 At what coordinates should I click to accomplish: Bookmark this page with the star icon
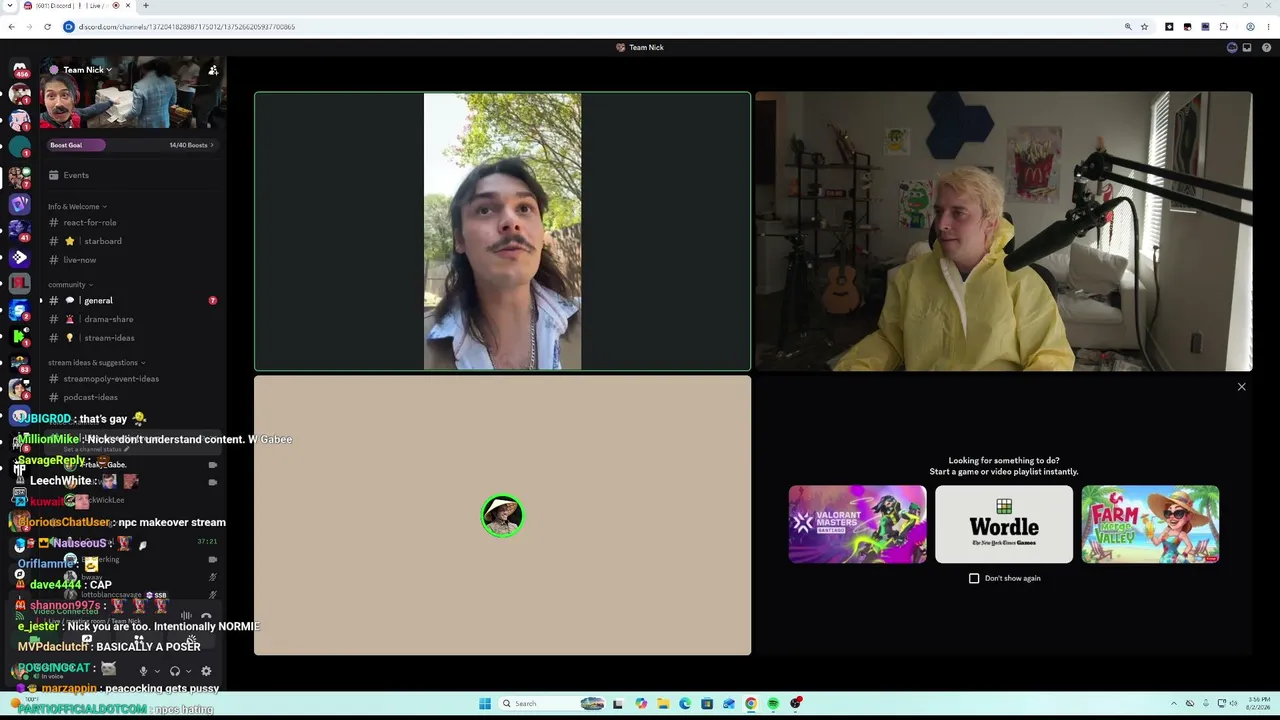pos(1144,27)
